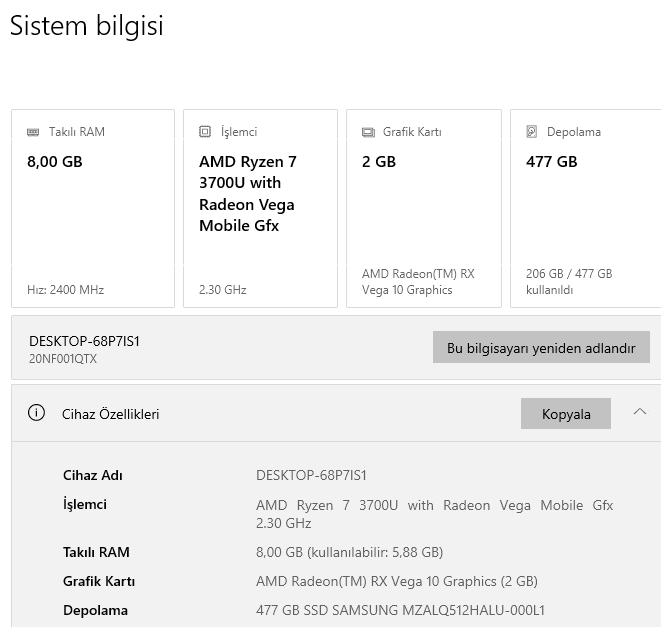Click the 2 GB value in graphics card tile

pos(379,162)
